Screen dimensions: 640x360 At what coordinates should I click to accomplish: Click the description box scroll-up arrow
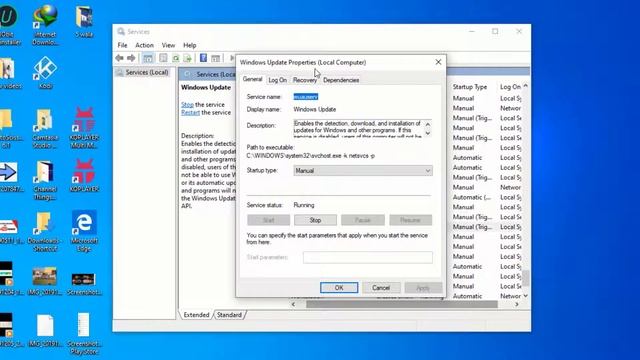(x=428, y=124)
